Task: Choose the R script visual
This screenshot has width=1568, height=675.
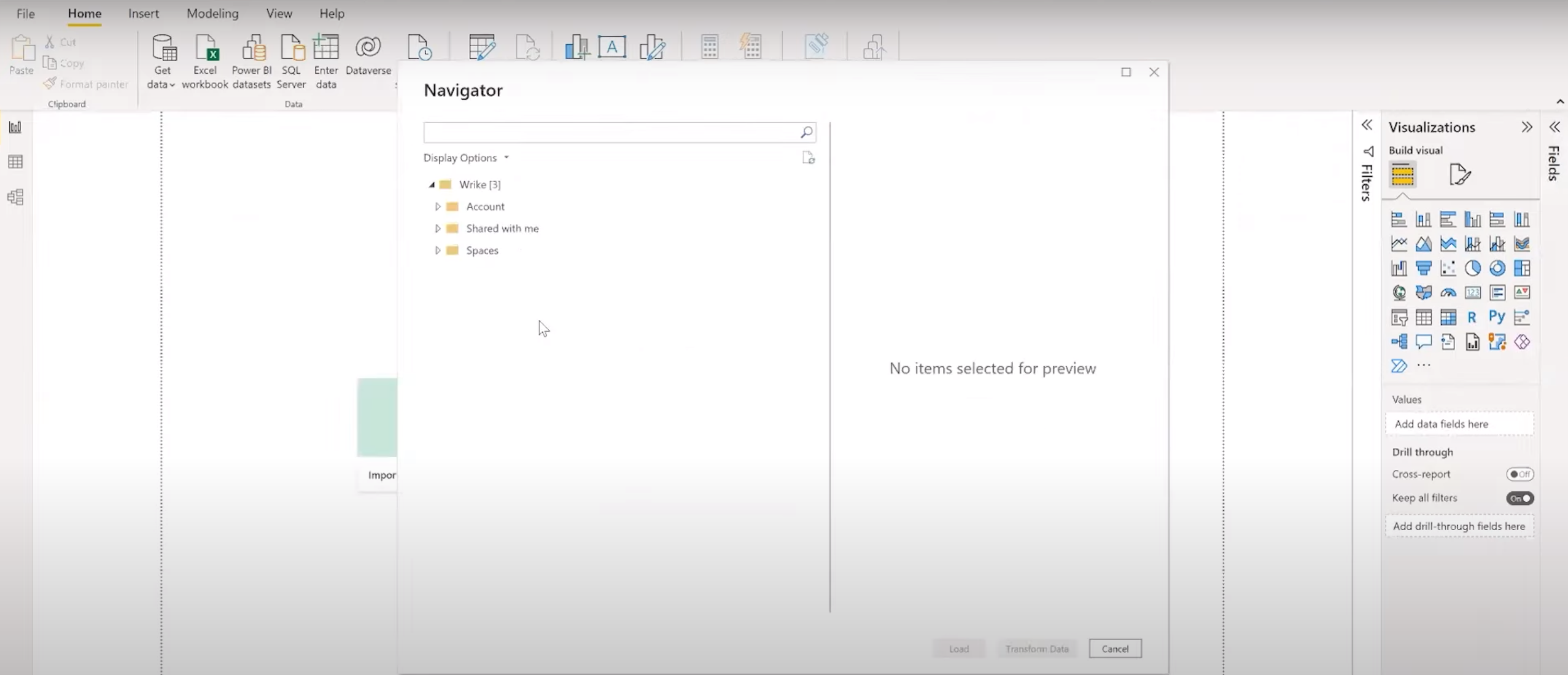Action: (x=1472, y=317)
